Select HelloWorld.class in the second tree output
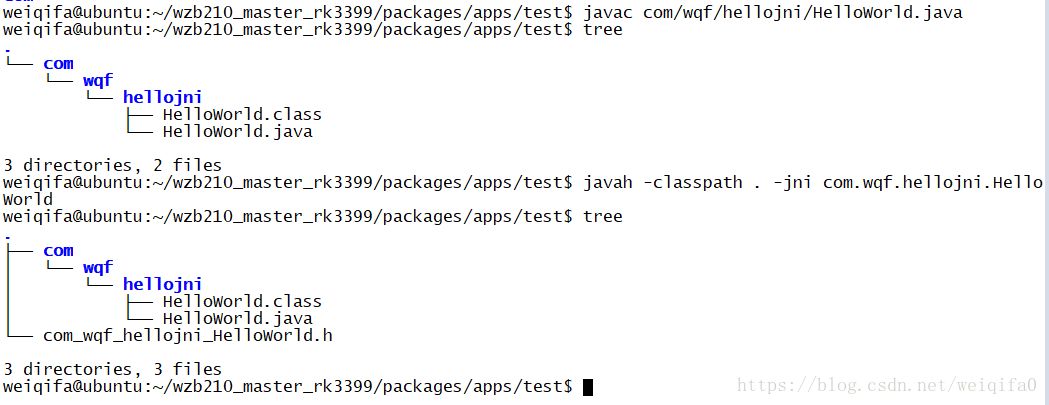 [x=242, y=301]
